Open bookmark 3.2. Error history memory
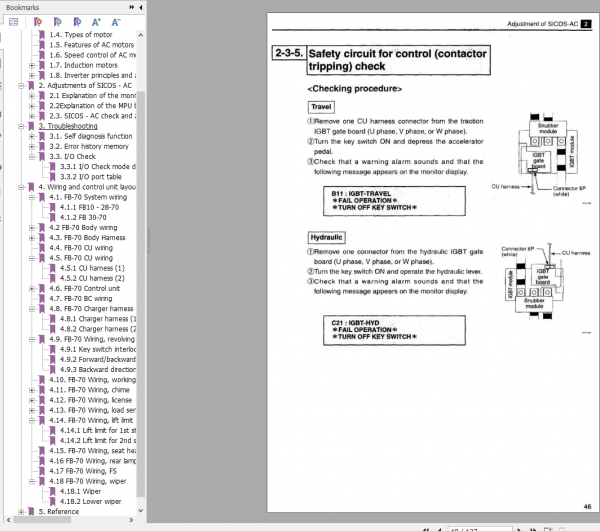Screen dimensions: 600x531 tap(89, 146)
